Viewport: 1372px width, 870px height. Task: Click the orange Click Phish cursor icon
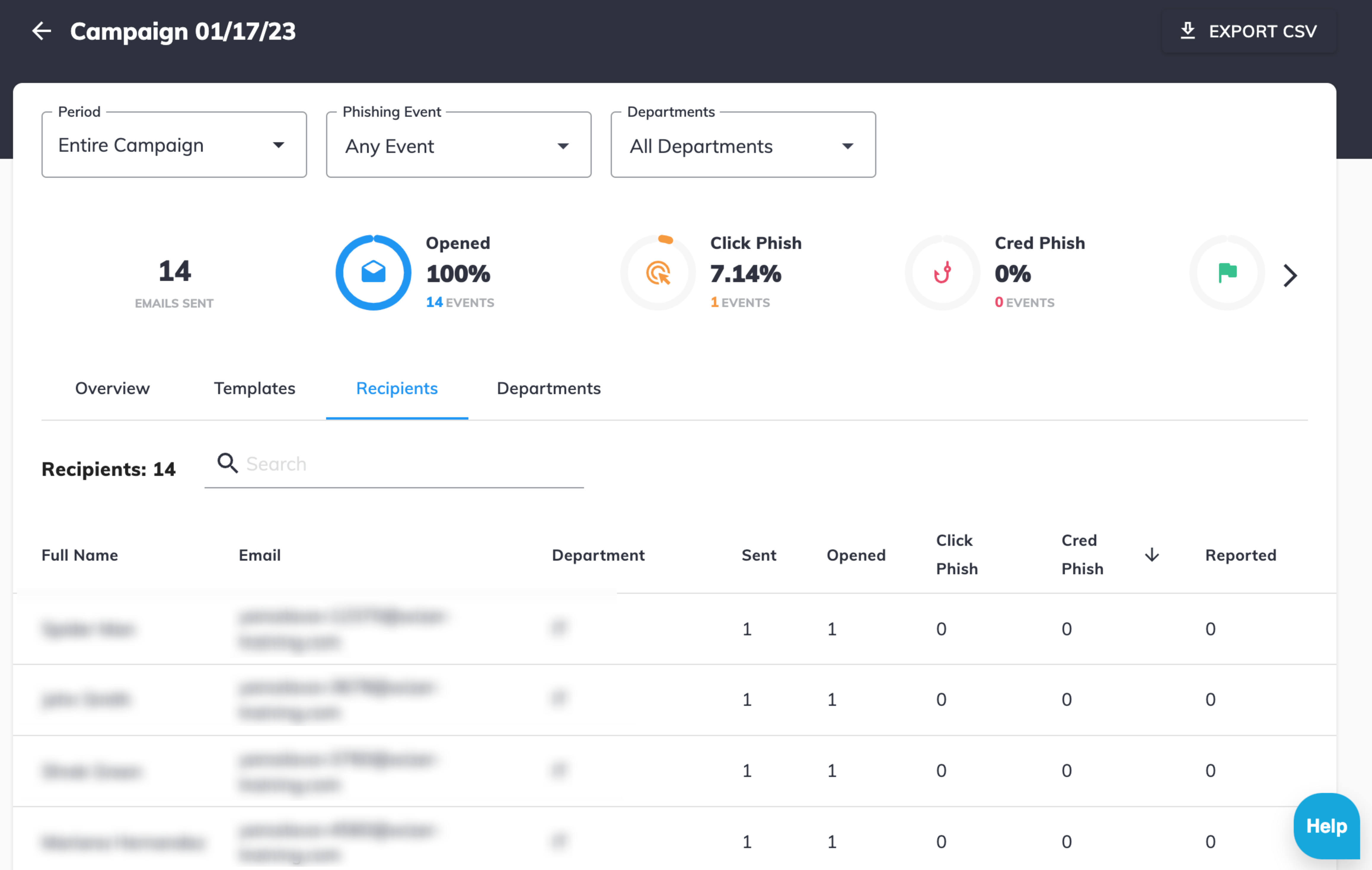(658, 273)
